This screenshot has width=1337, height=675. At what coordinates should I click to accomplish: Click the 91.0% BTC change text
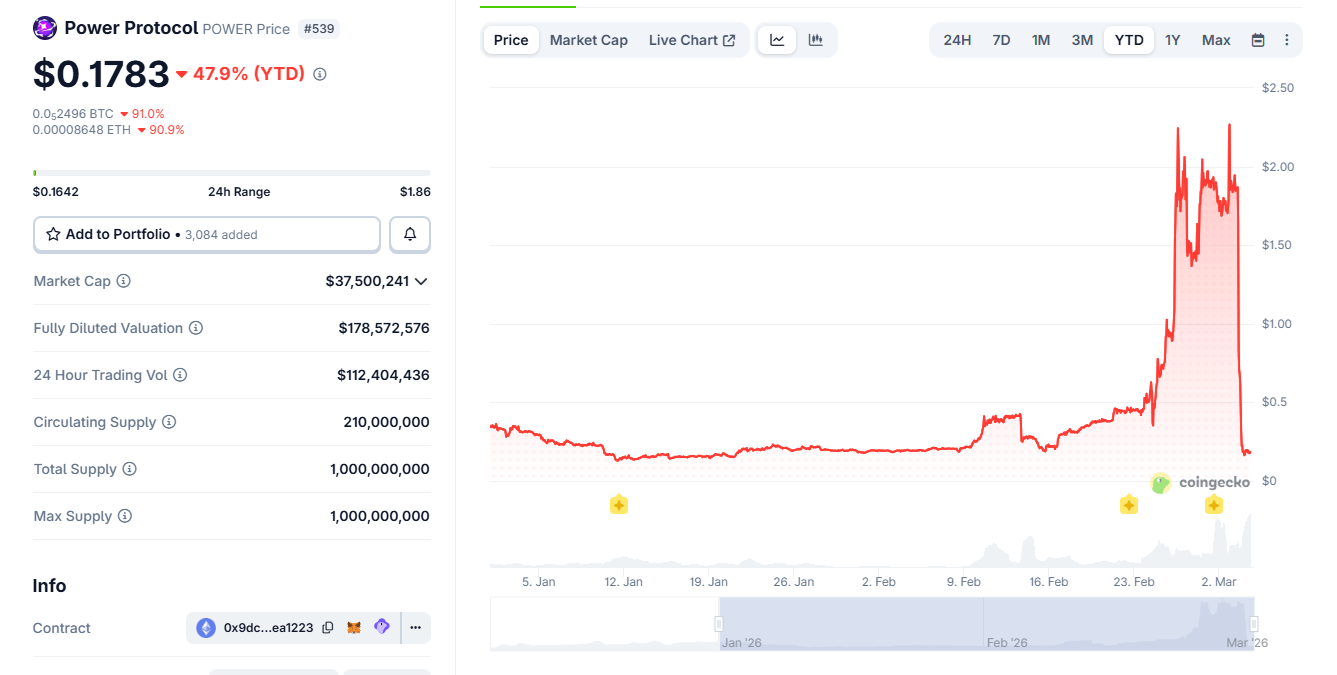(x=148, y=114)
